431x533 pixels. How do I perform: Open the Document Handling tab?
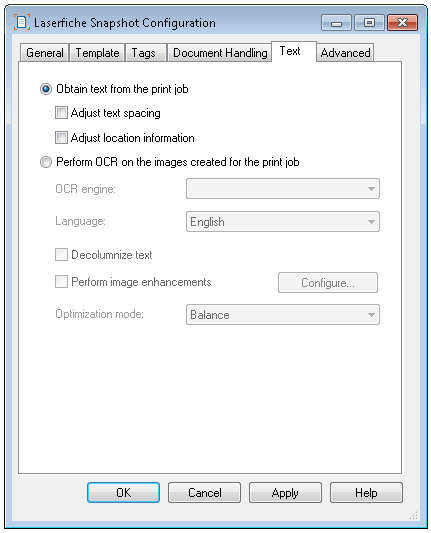220,53
